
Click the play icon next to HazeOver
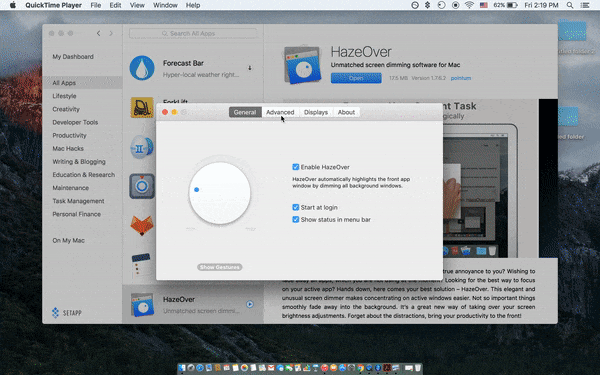(249, 304)
